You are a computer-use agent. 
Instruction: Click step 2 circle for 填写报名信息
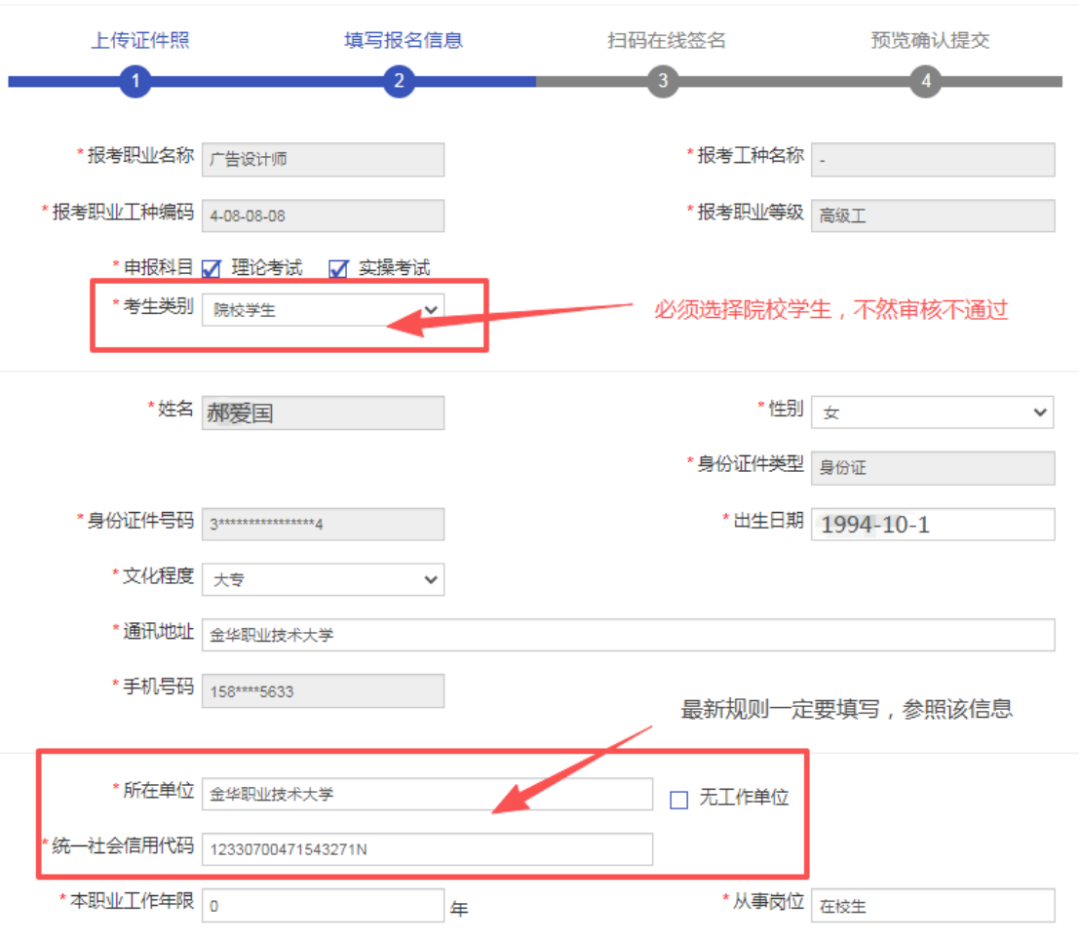(x=399, y=81)
